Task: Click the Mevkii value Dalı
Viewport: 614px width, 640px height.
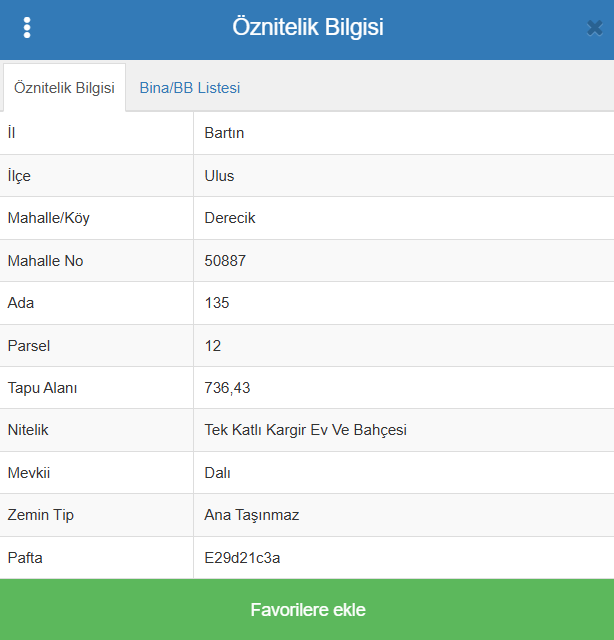Action: [217, 473]
